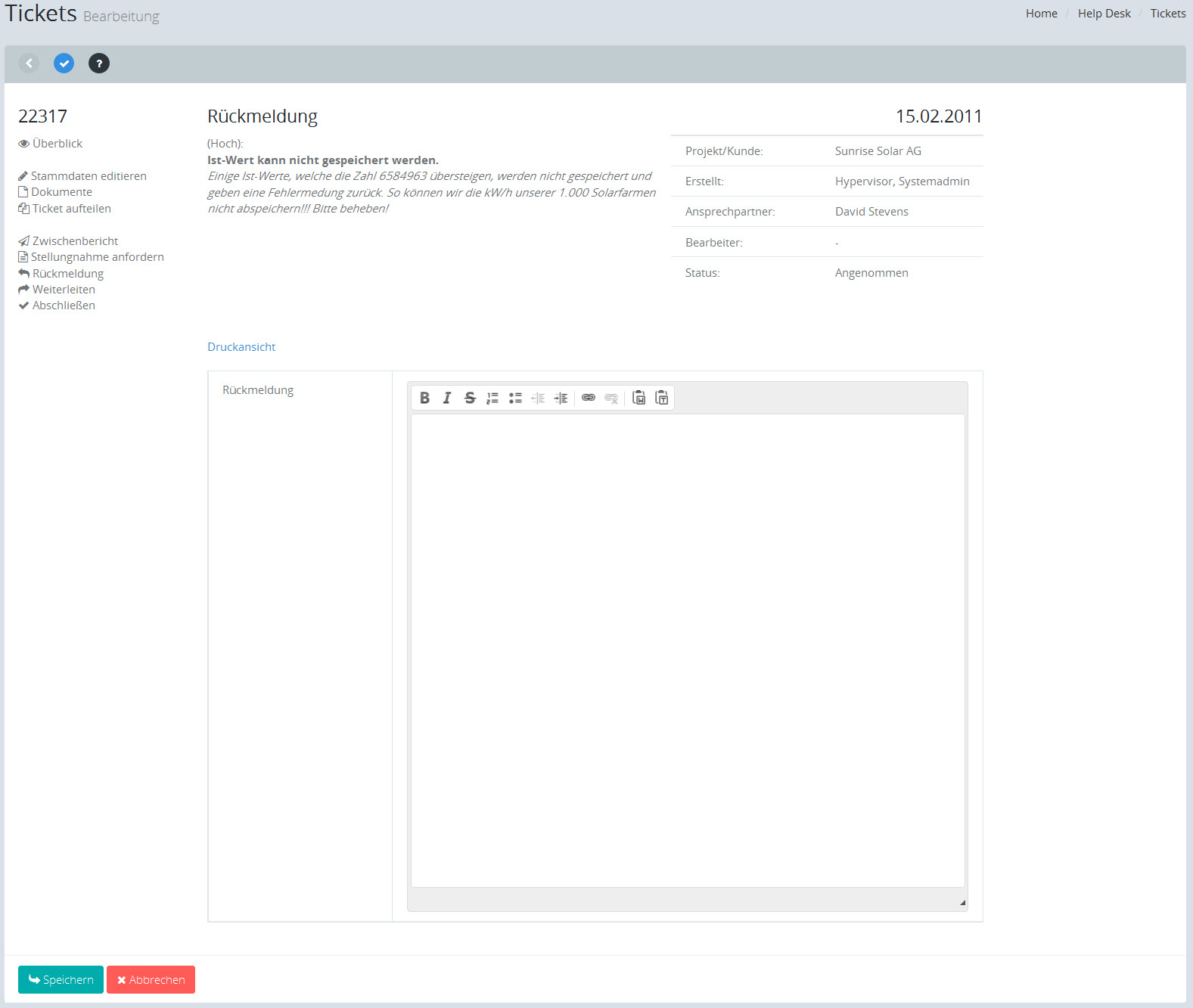Apply strikethrough formatting
Viewport: 1193px width, 1008px height.
pos(470,398)
